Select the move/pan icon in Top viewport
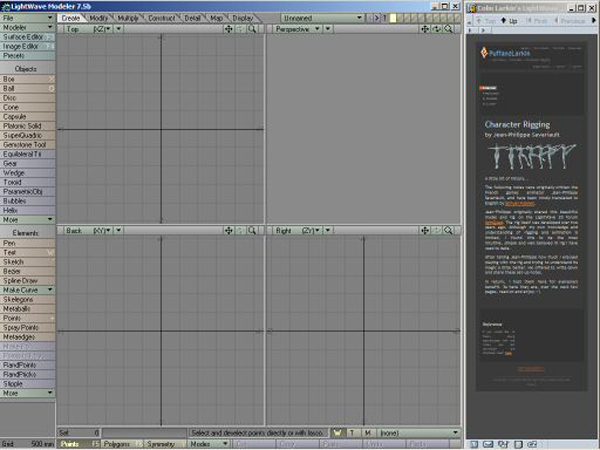 pos(228,29)
